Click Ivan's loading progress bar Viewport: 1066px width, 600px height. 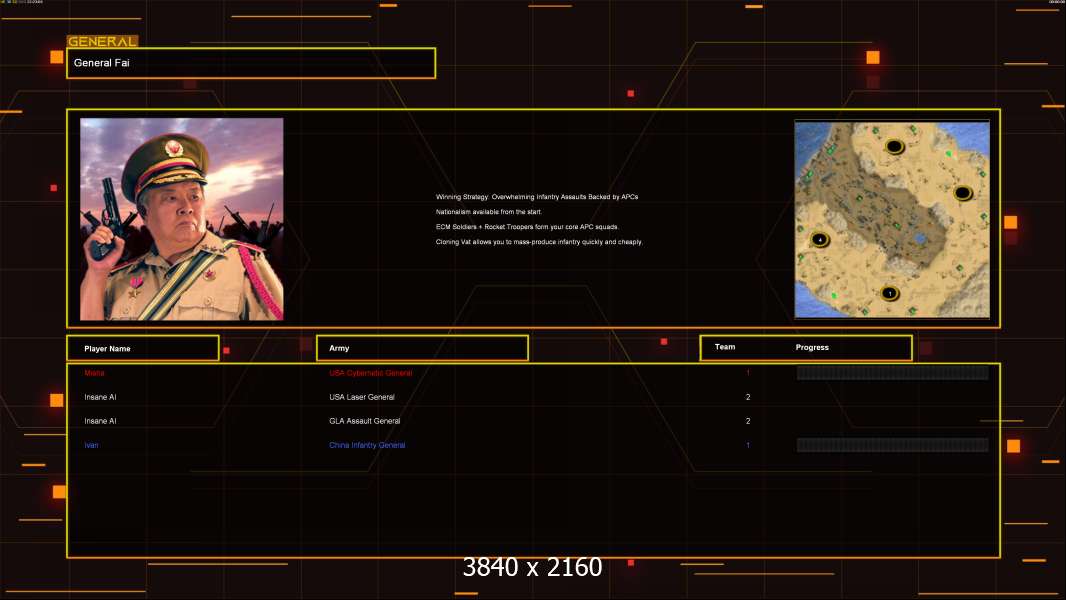pos(893,445)
